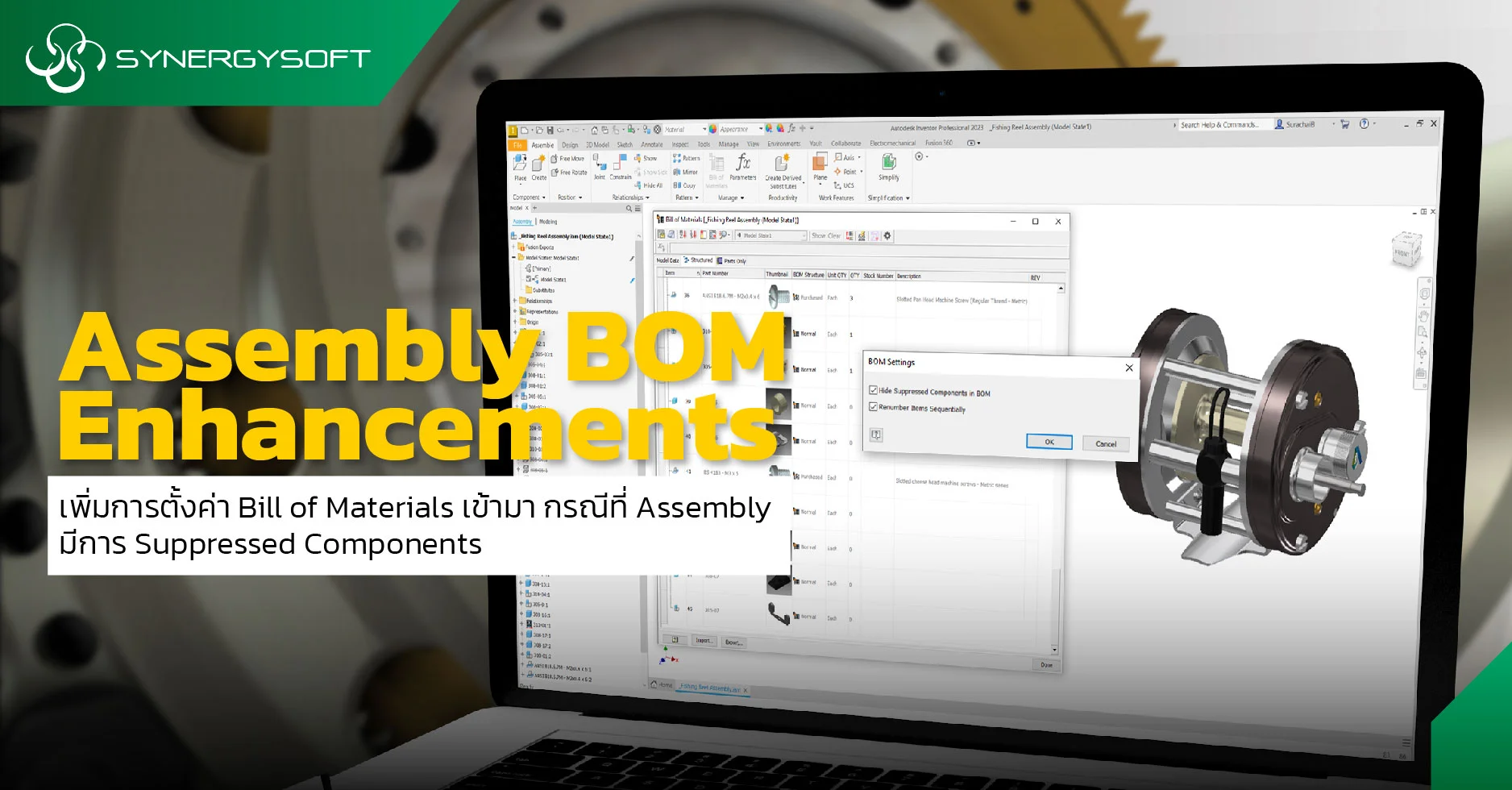Switch to the Parts Only BOM view tab
The image size is (1512, 790).
point(733,261)
